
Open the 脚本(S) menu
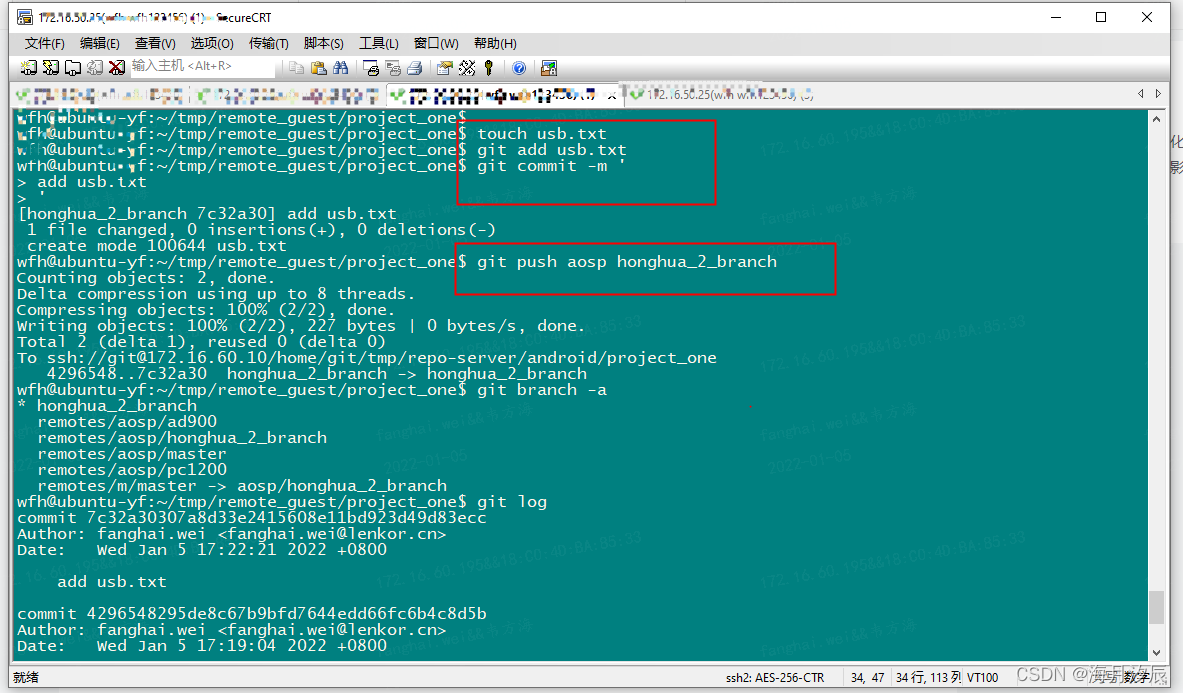(323, 43)
